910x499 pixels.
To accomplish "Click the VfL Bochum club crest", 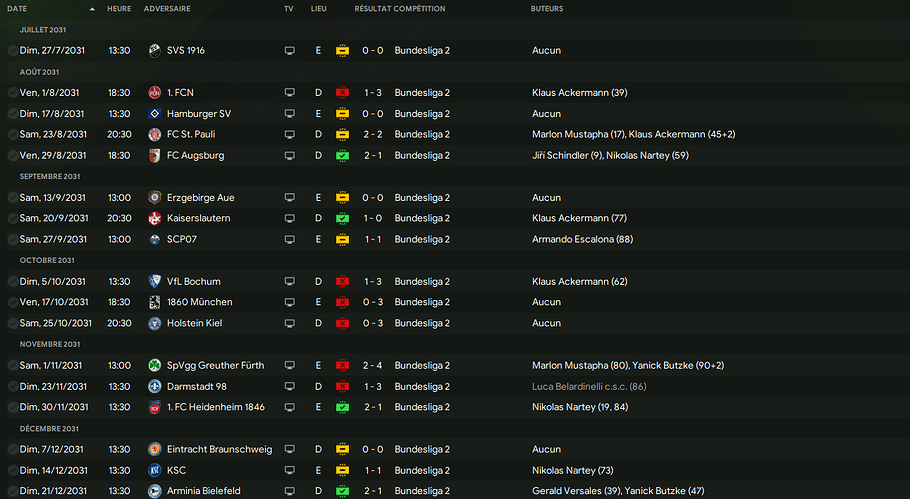I will pos(154,281).
